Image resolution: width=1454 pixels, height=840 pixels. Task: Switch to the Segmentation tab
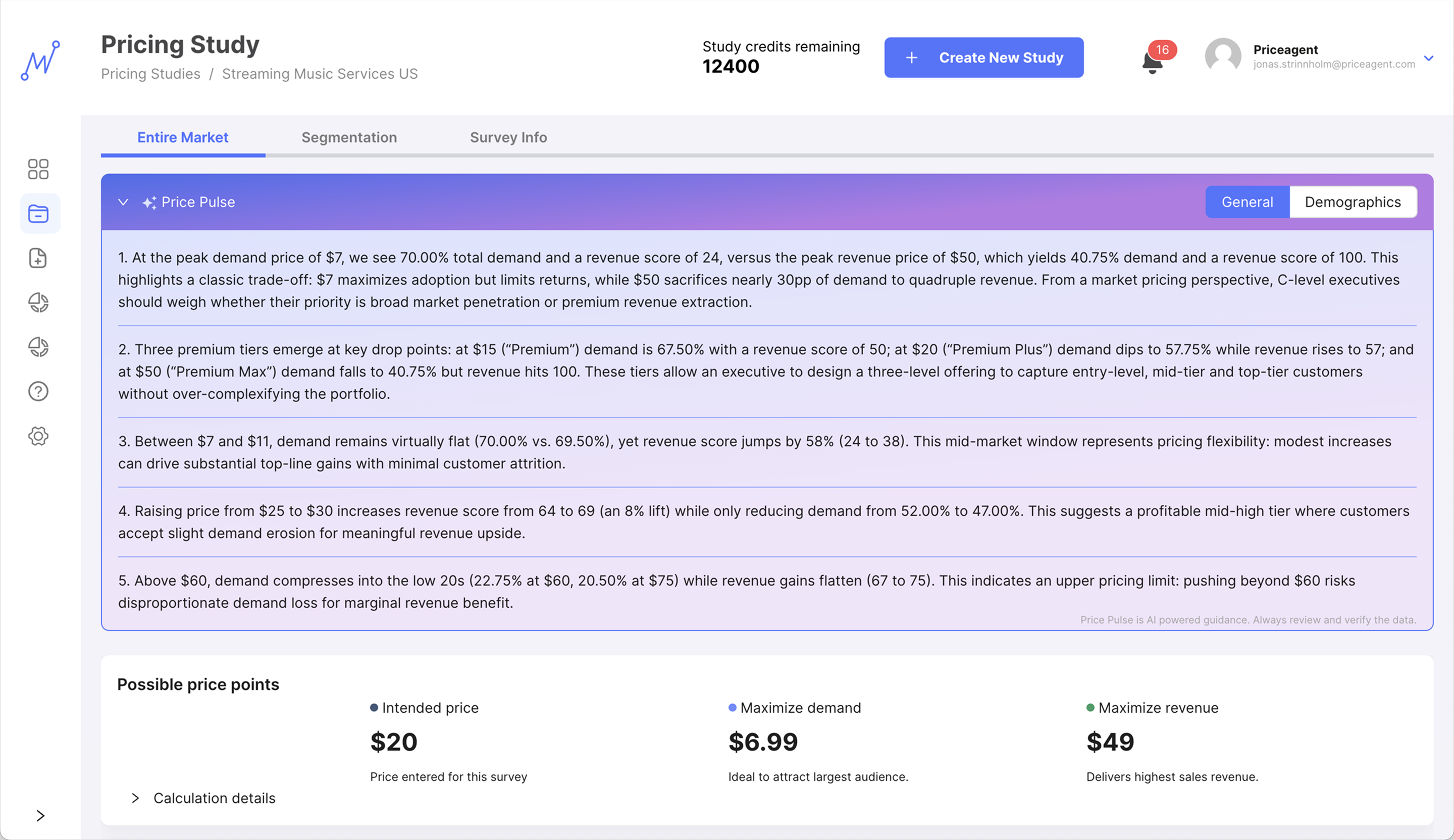point(349,137)
